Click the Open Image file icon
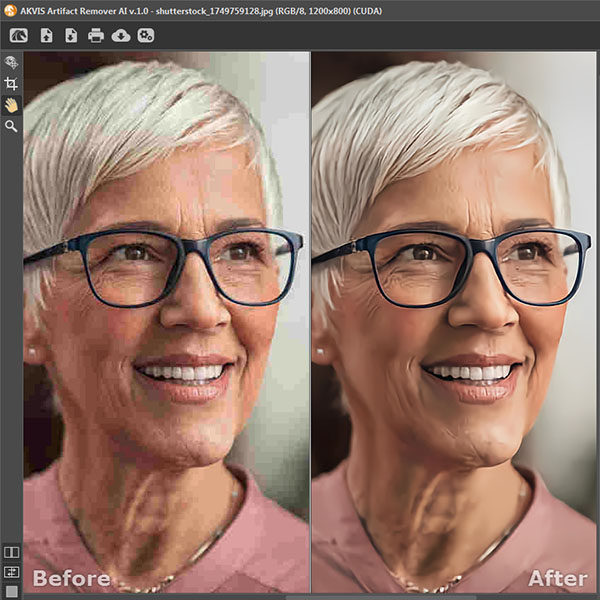This screenshot has width=600, height=600. pyautogui.click(x=46, y=35)
